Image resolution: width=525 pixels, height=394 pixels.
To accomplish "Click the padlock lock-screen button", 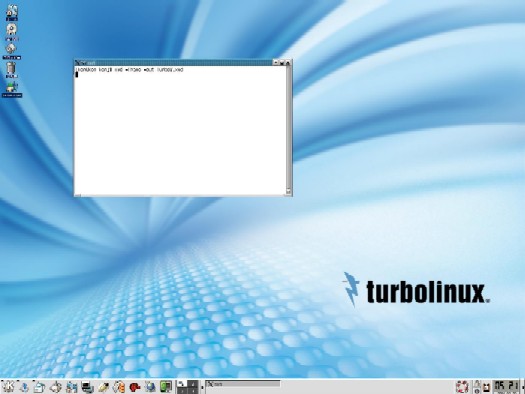I will point(477,384).
